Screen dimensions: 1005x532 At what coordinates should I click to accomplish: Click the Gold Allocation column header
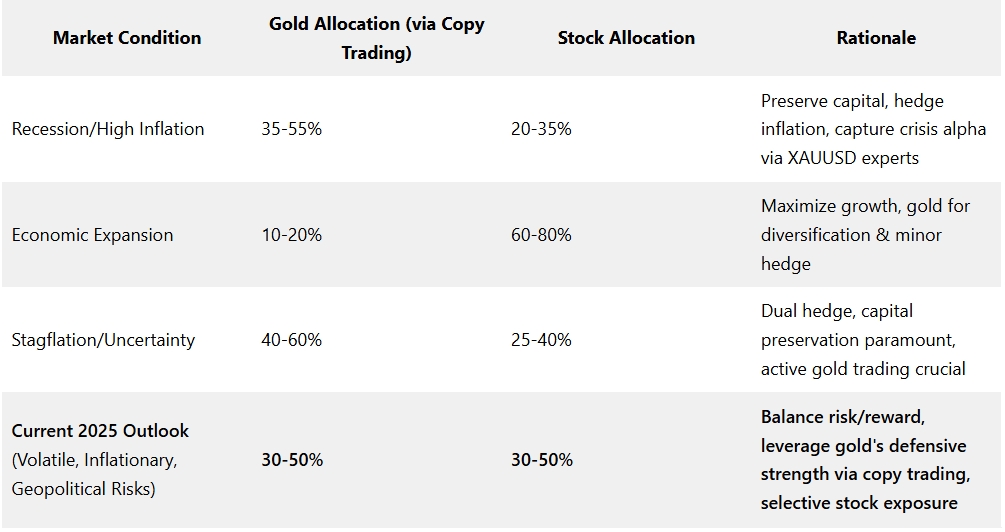pos(376,38)
